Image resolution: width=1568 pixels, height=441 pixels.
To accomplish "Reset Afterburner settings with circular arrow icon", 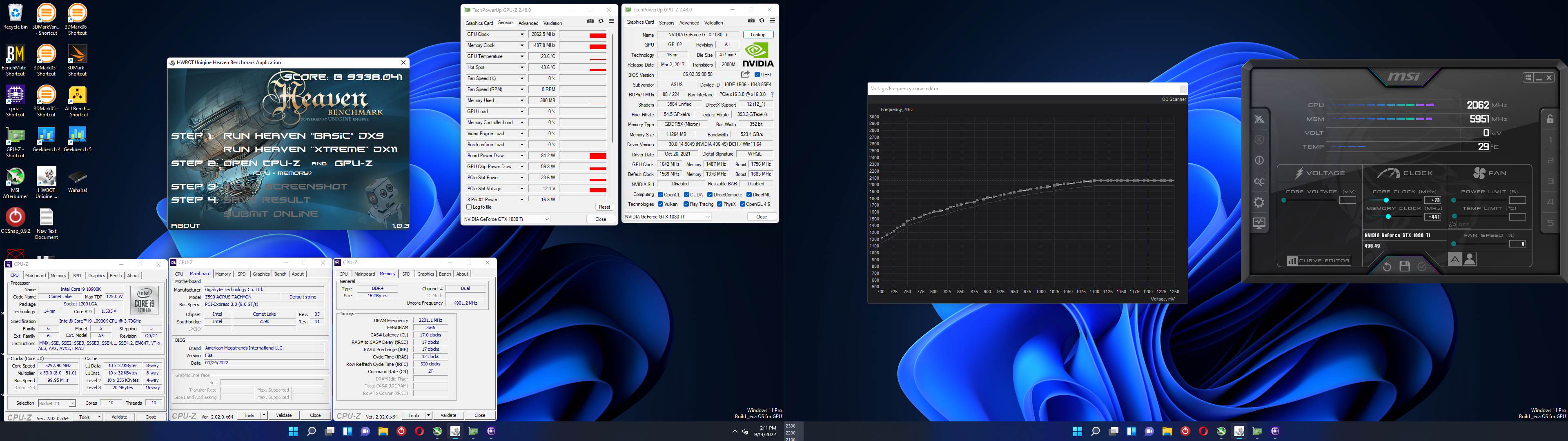I will [x=1387, y=266].
